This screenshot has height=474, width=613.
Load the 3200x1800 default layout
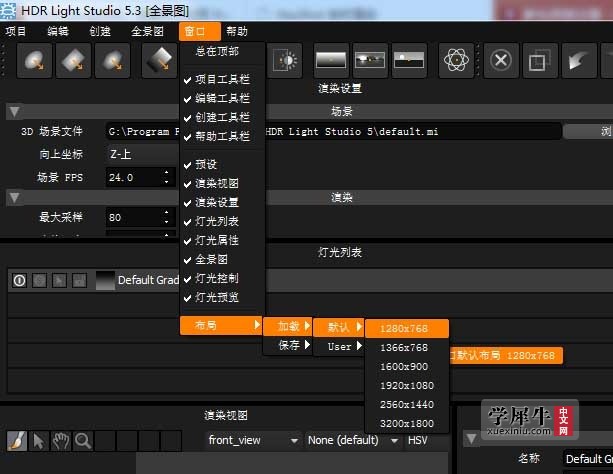407,424
